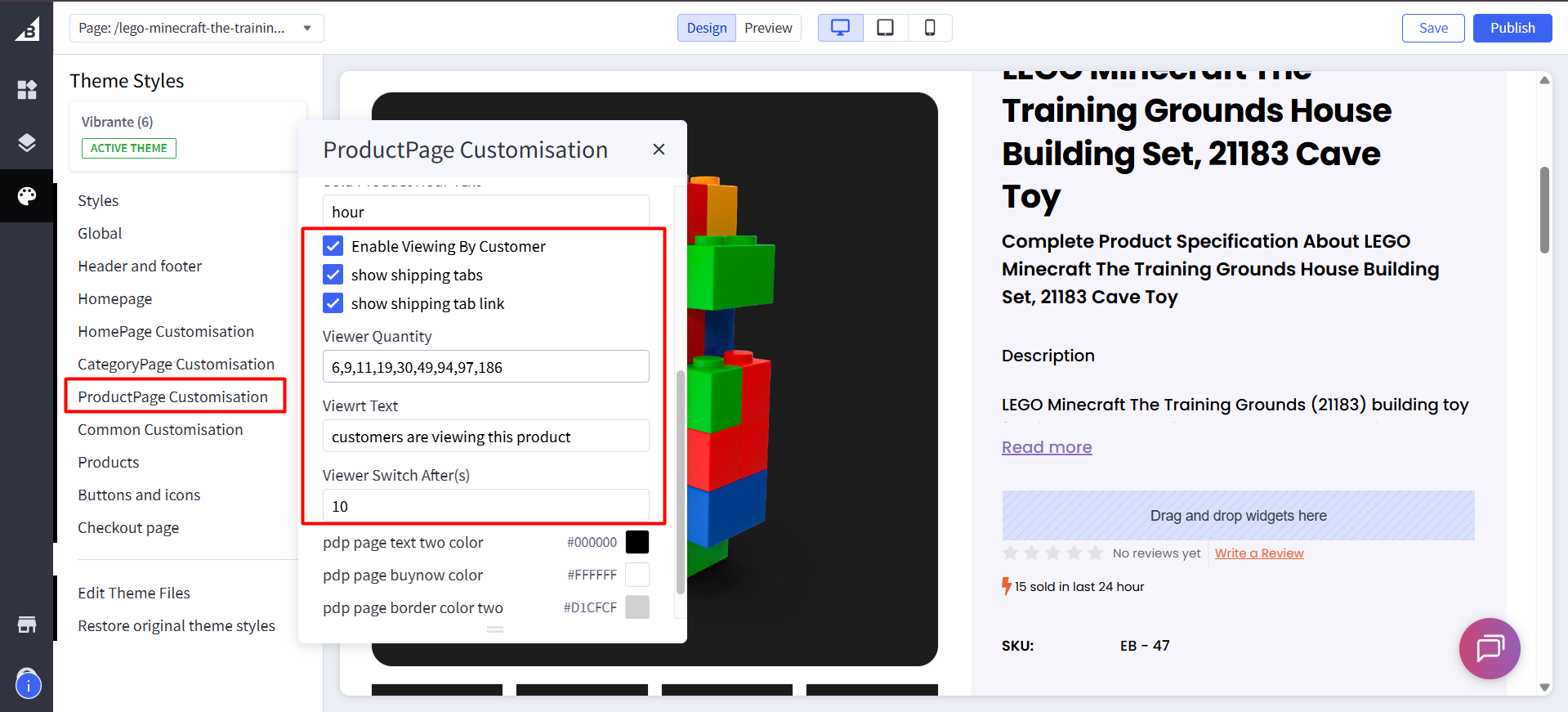
Task: Click the '15 sold in last 24 hour' text
Action: pos(1079,587)
